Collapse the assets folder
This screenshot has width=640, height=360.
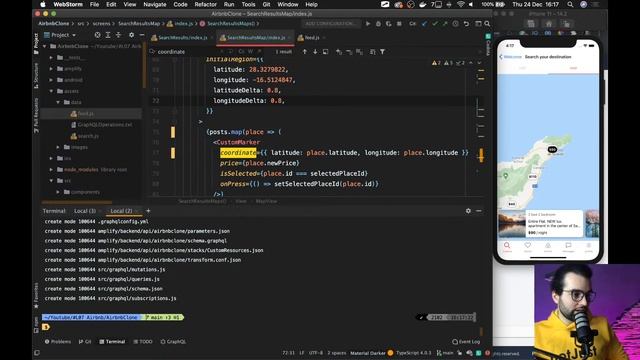(x=51, y=91)
